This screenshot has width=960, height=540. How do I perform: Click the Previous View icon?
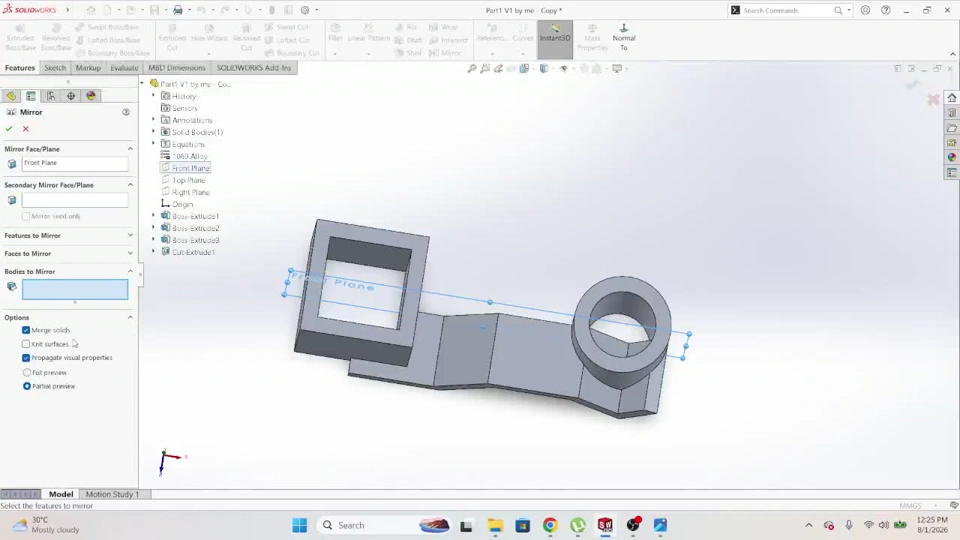click(x=498, y=69)
